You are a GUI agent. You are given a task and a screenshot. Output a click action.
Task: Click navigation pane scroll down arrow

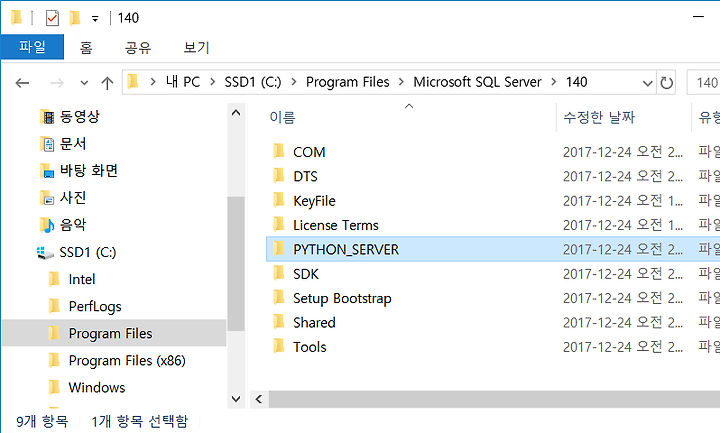(x=236, y=399)
